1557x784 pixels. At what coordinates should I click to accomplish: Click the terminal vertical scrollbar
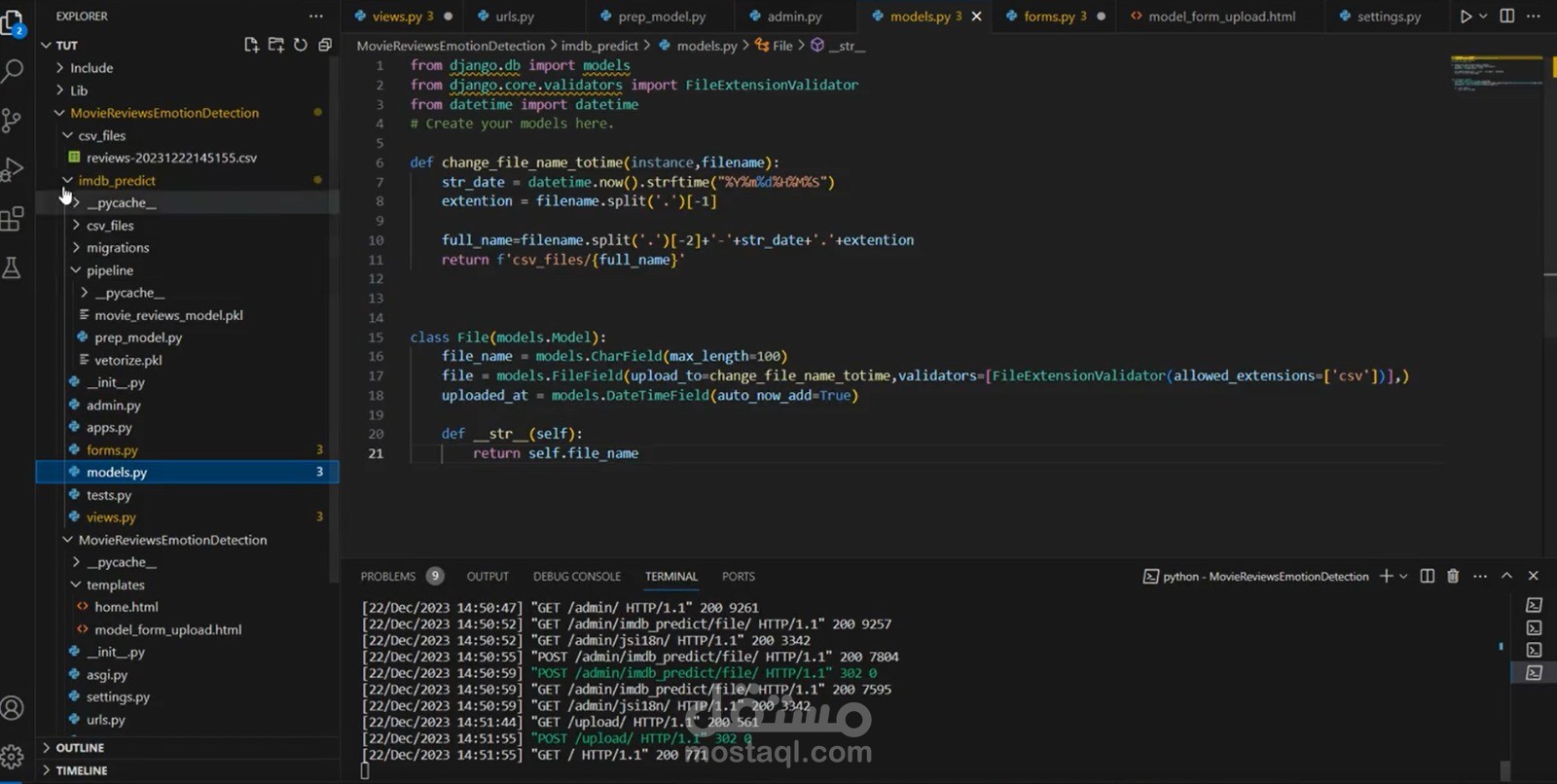[x=1505, y=768]
